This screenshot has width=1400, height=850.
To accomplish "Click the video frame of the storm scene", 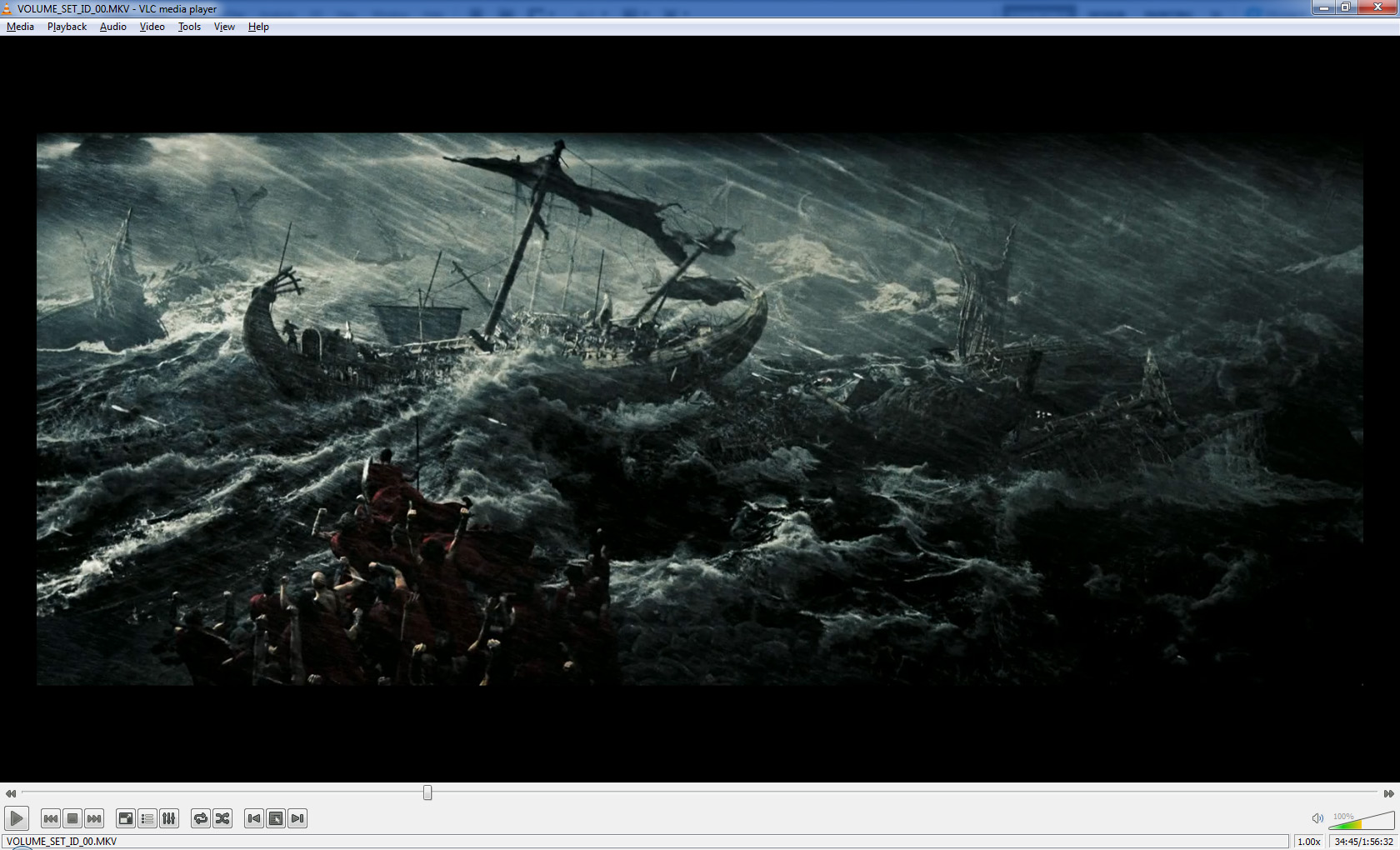I will tap(700, 409).
